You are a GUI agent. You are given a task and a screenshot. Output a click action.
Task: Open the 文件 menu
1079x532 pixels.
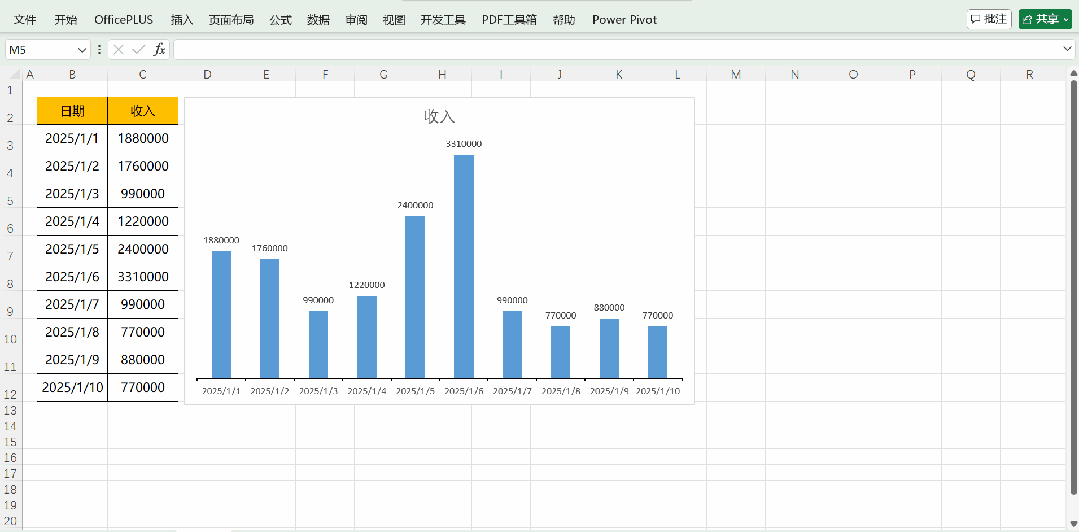pyautogui.click(x=25, y=19)
